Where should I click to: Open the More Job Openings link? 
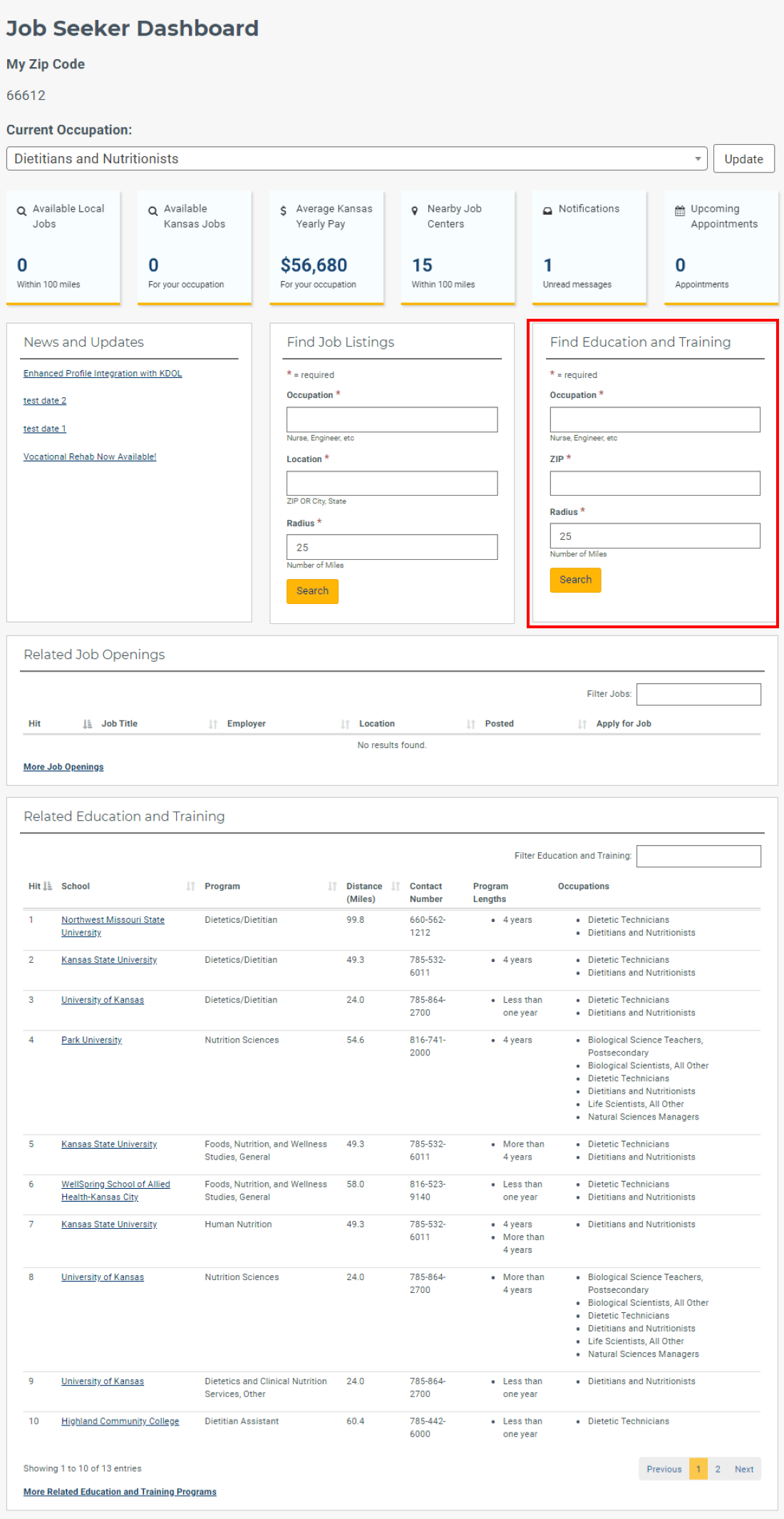pos(63,767)
